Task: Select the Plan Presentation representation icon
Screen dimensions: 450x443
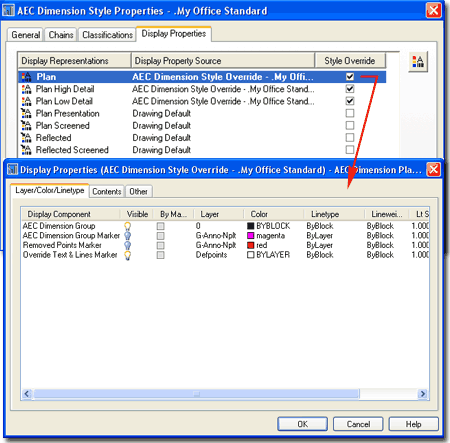Action: pos(26,113)
